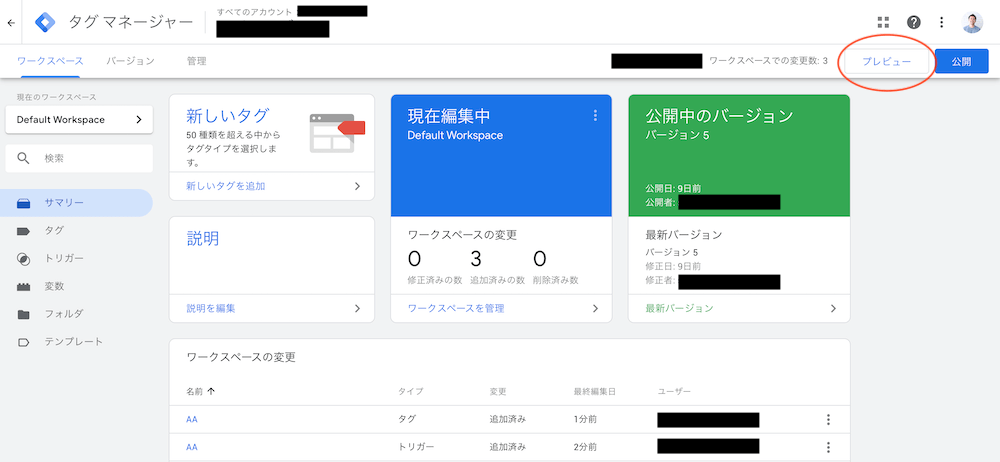Viewport: 1000px width, 462px height.
Task: Click the back arrow icon
Action: pos(11,22)
